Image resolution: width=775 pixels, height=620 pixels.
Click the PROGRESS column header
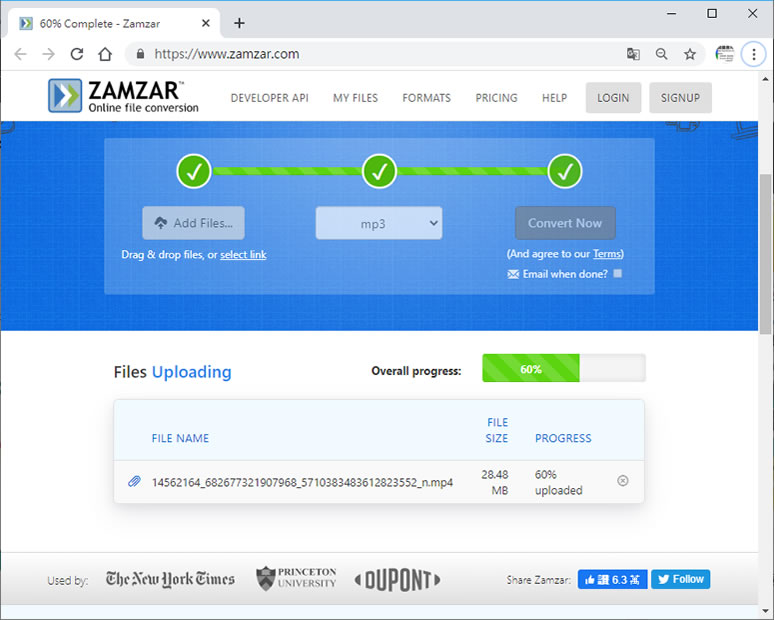[x=563, y=438]
